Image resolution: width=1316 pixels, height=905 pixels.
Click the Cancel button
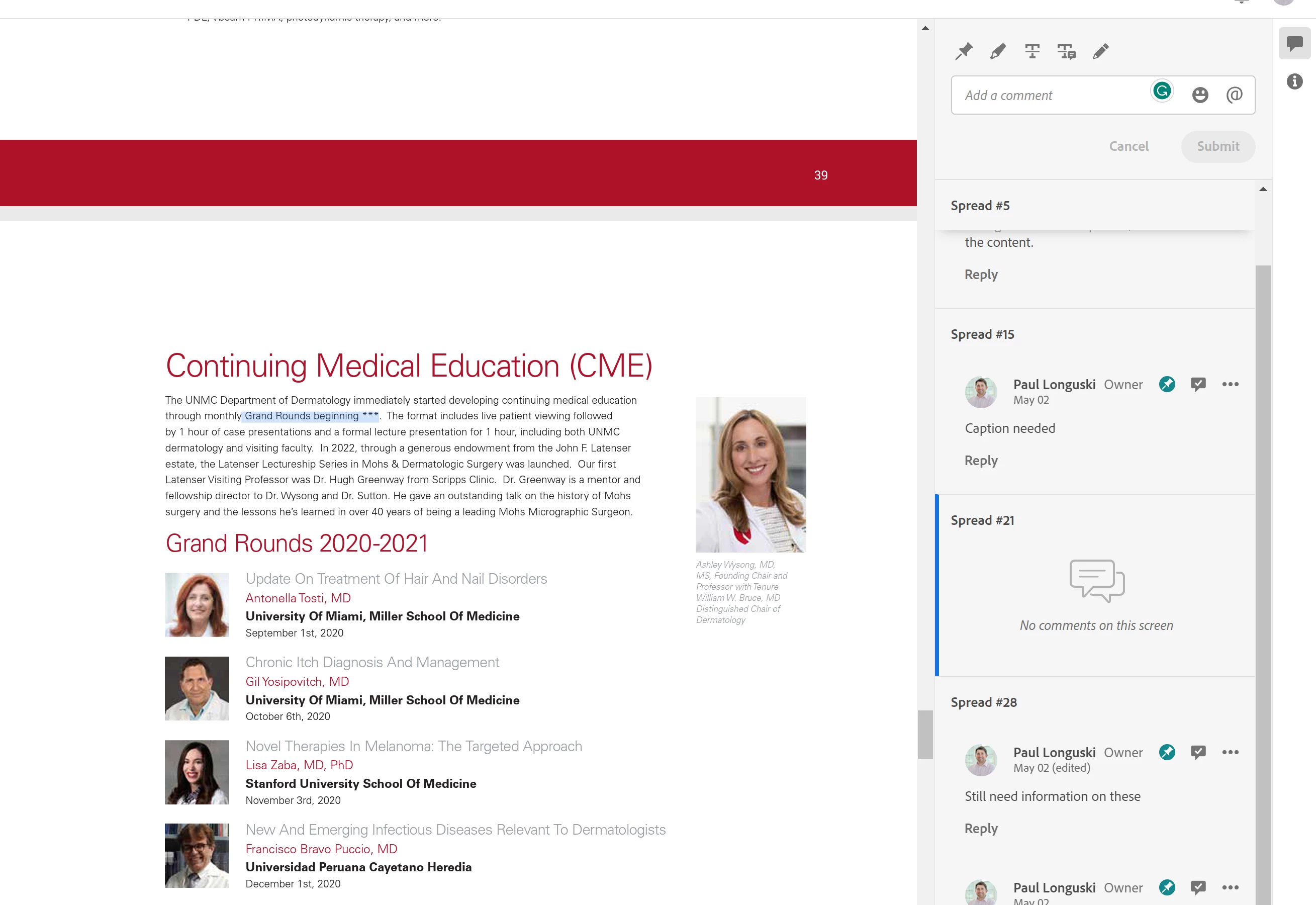(x=1129, y=146)
